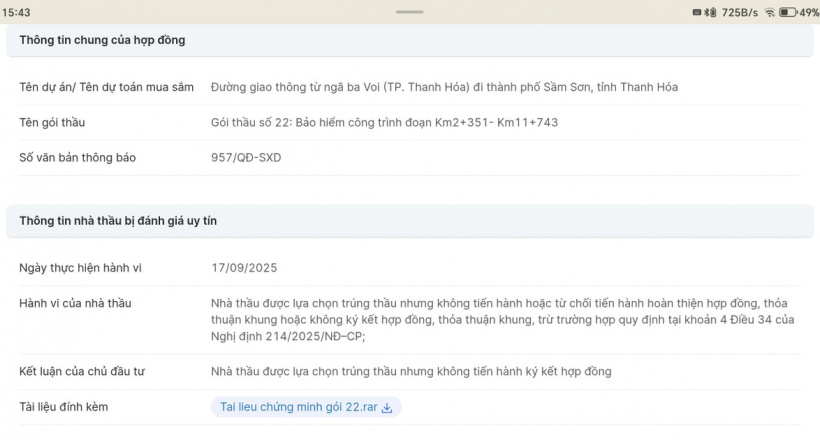This screenshot has width=820, height=440.
Task: Tap the 725B/s network speed indicator
Action: click(740, 12)
